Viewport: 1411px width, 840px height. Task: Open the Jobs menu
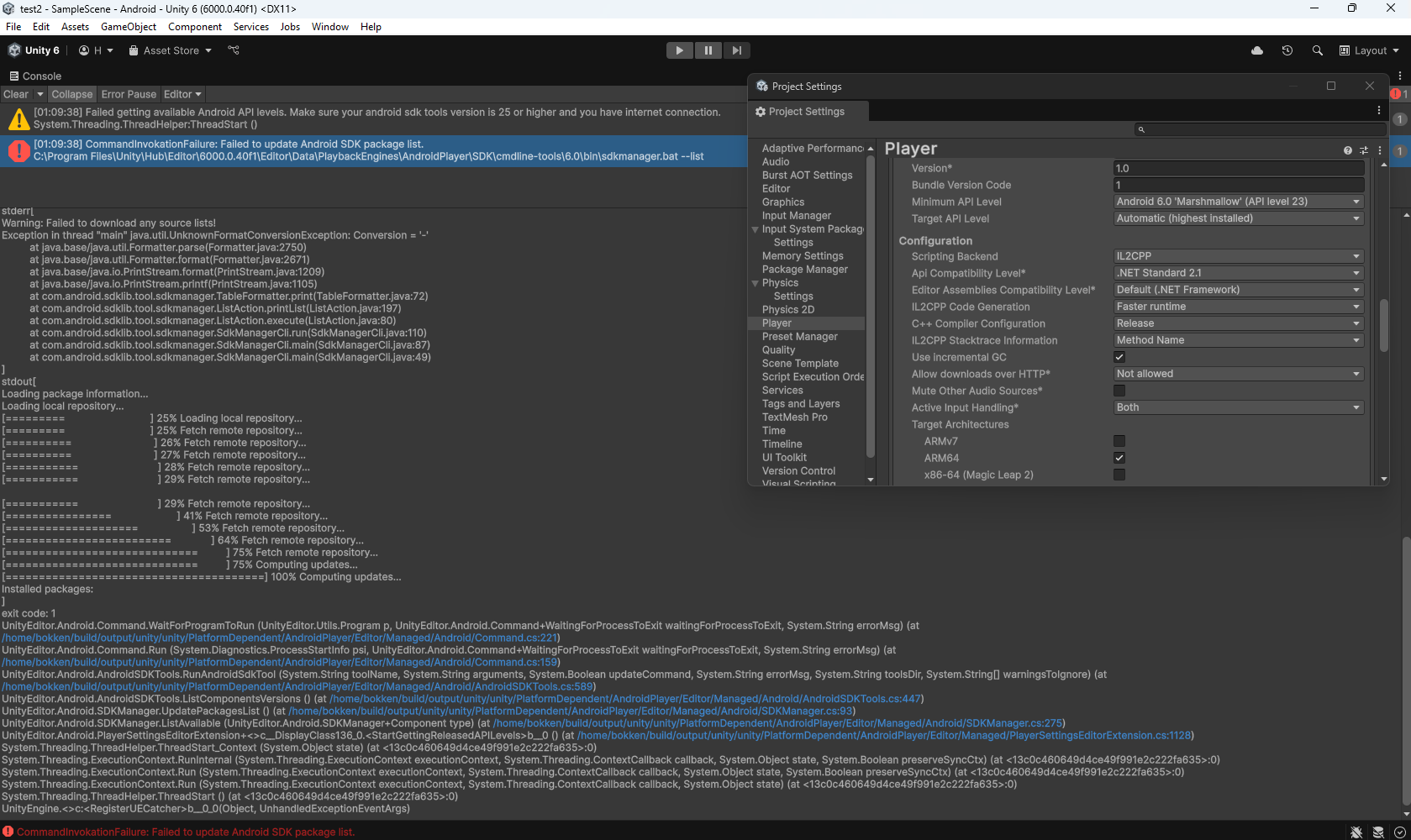pos(290,27)
